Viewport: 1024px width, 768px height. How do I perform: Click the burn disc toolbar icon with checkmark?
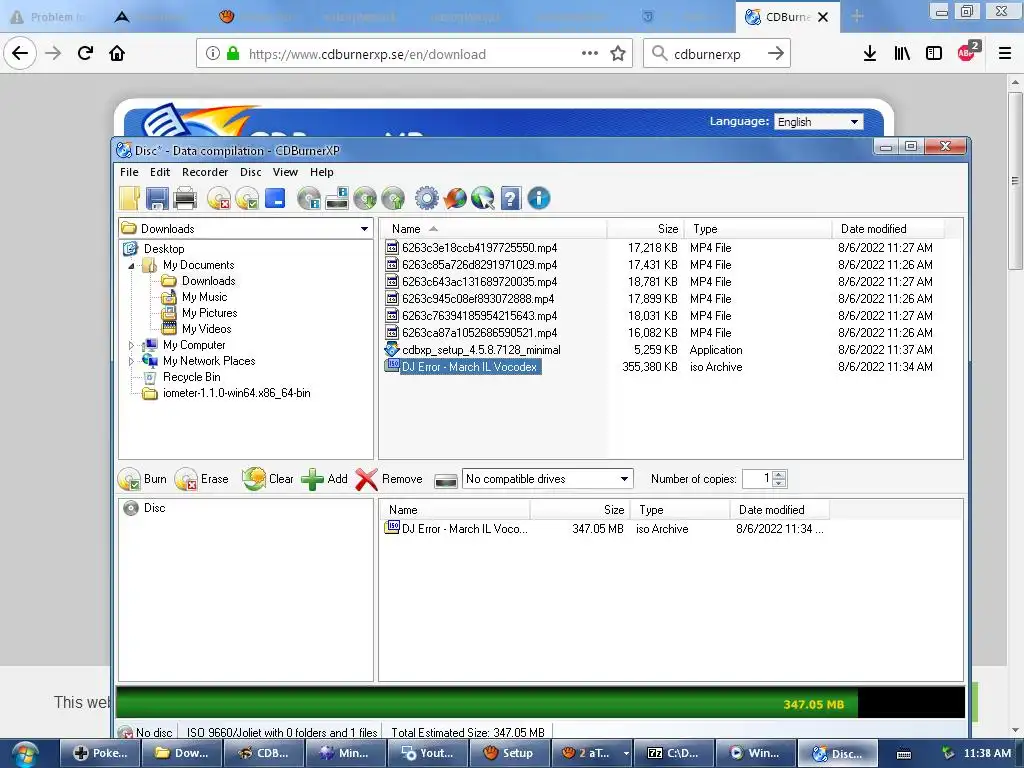pyautogui.click(x=248, y=198)
